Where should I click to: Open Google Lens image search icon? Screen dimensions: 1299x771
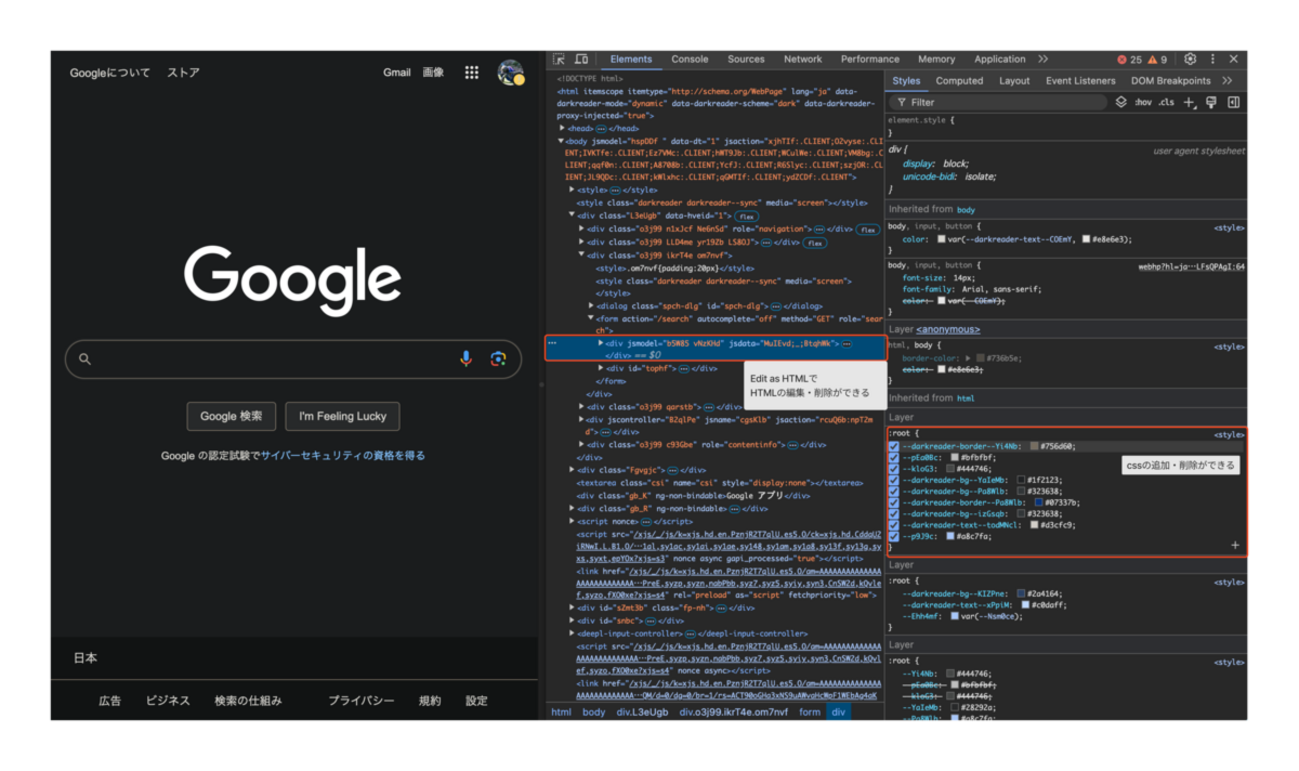pyautogui.click(x=498, y=359)
